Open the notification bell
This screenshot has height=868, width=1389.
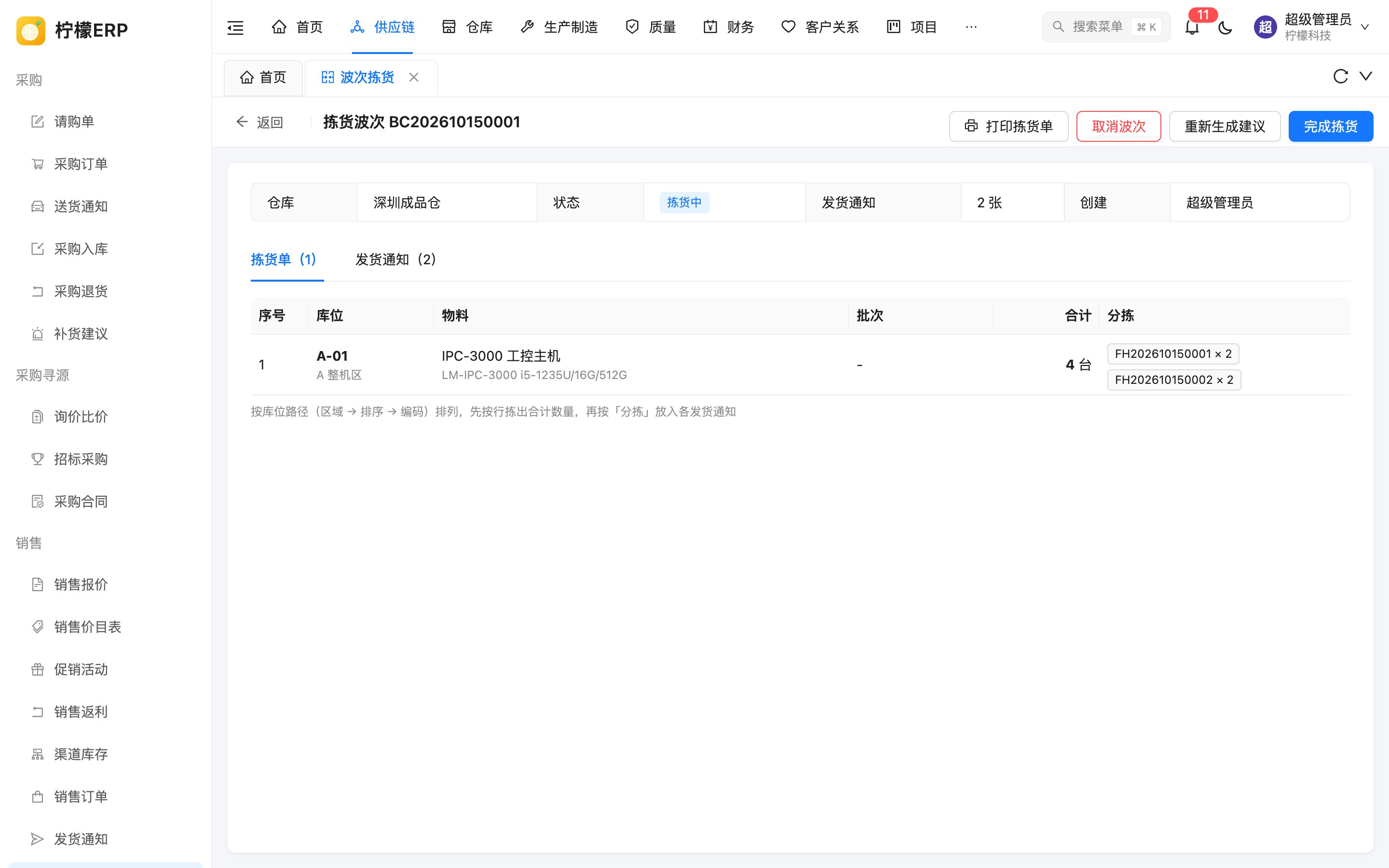click(x=1192, y=27)
